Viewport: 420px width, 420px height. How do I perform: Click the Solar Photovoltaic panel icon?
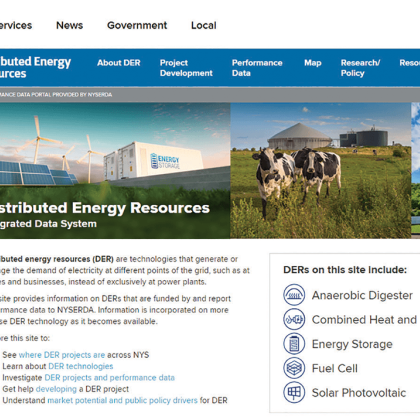coord(294,392)
